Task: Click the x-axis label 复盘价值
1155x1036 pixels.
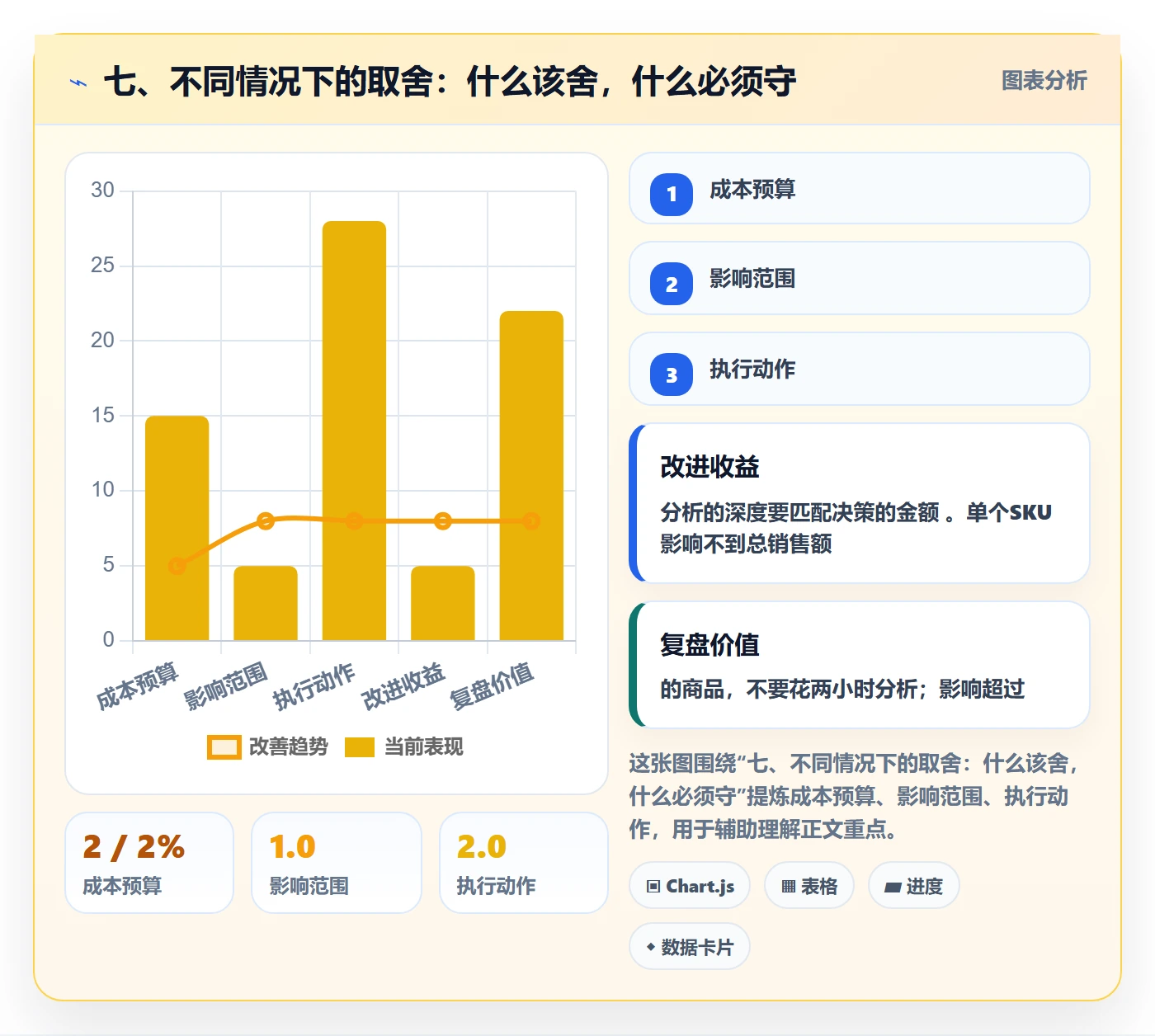Action: (493, 686)
